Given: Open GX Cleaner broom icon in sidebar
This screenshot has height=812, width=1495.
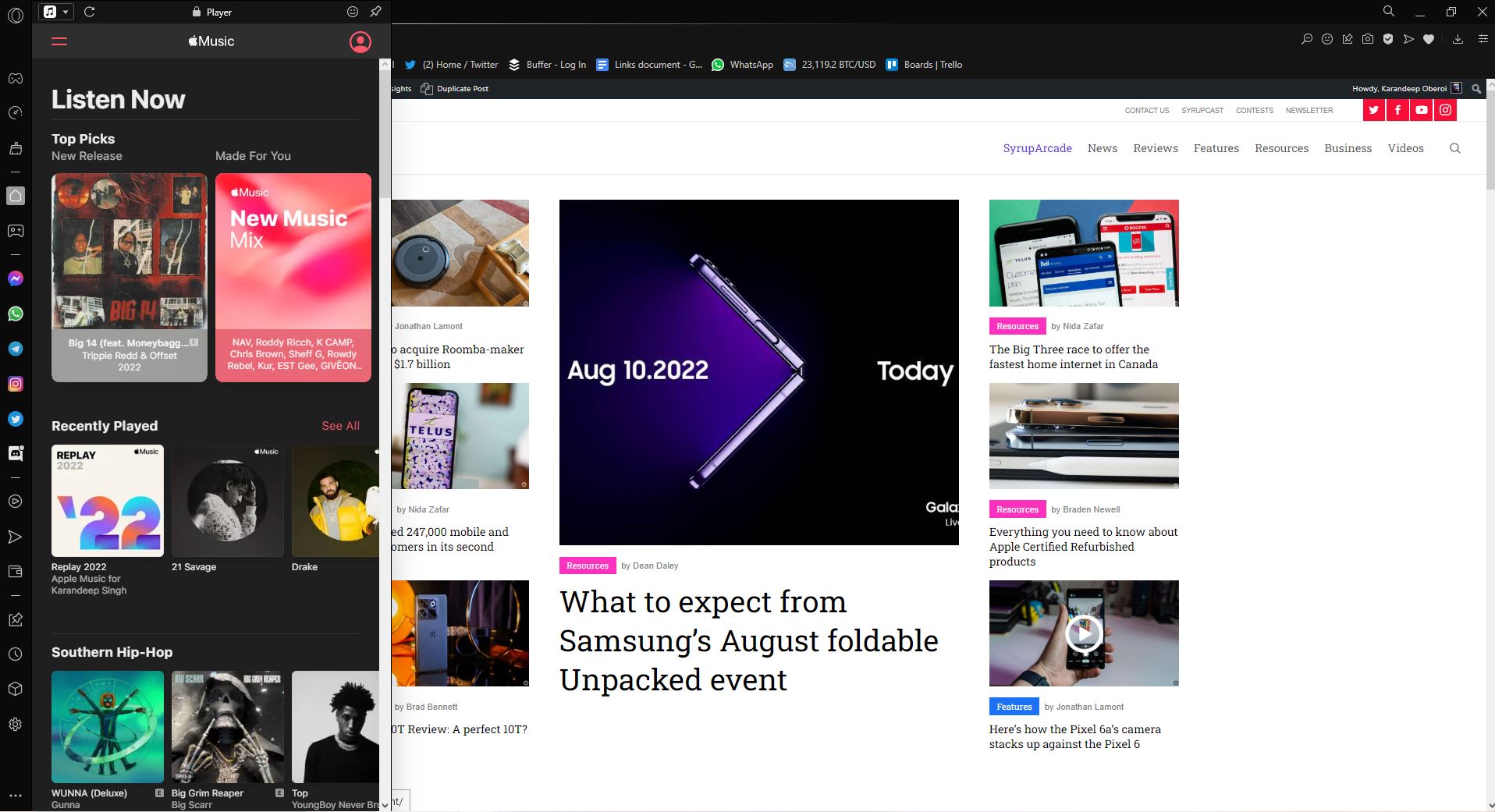Looking at the screenshot, I should 16,148.
